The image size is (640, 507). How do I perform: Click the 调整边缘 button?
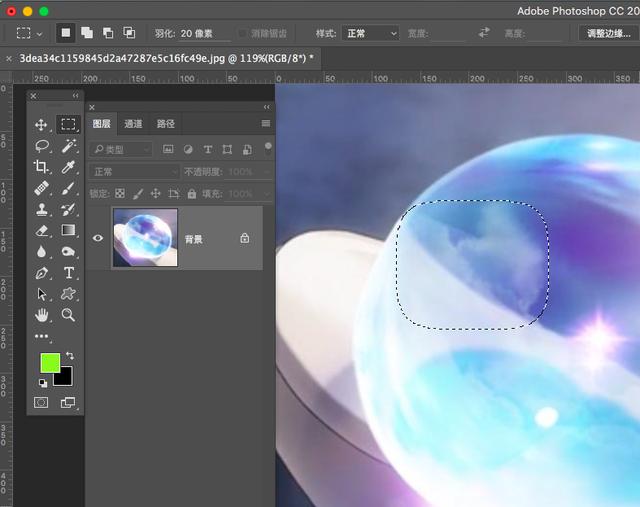coord(609,33)
